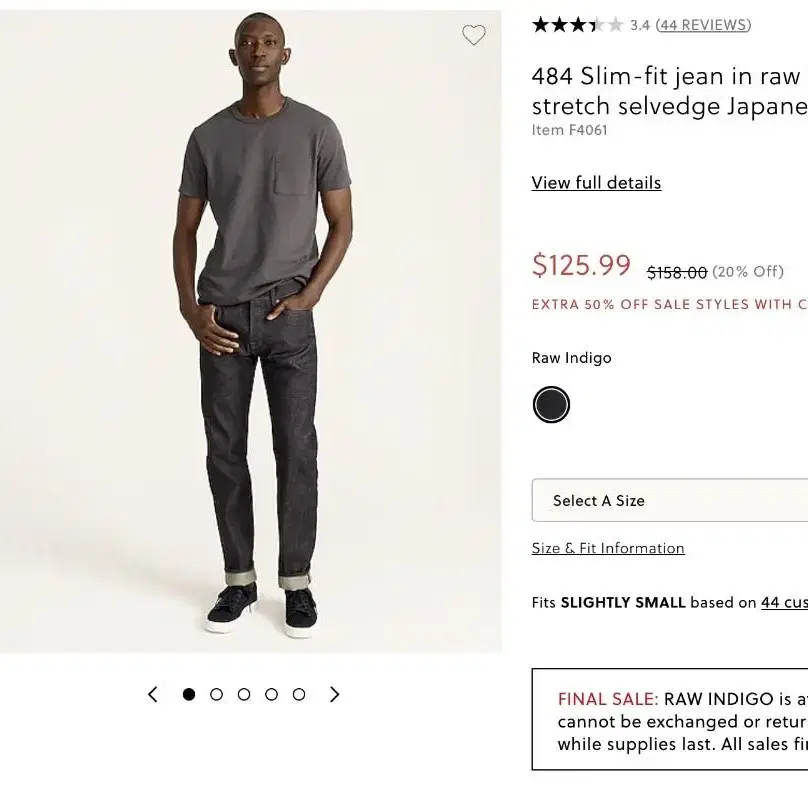Viewport: 808px width, 808px height.
Task: Open the 44 Reviews link
Action: pyautogui.click(x=703, y=25)
